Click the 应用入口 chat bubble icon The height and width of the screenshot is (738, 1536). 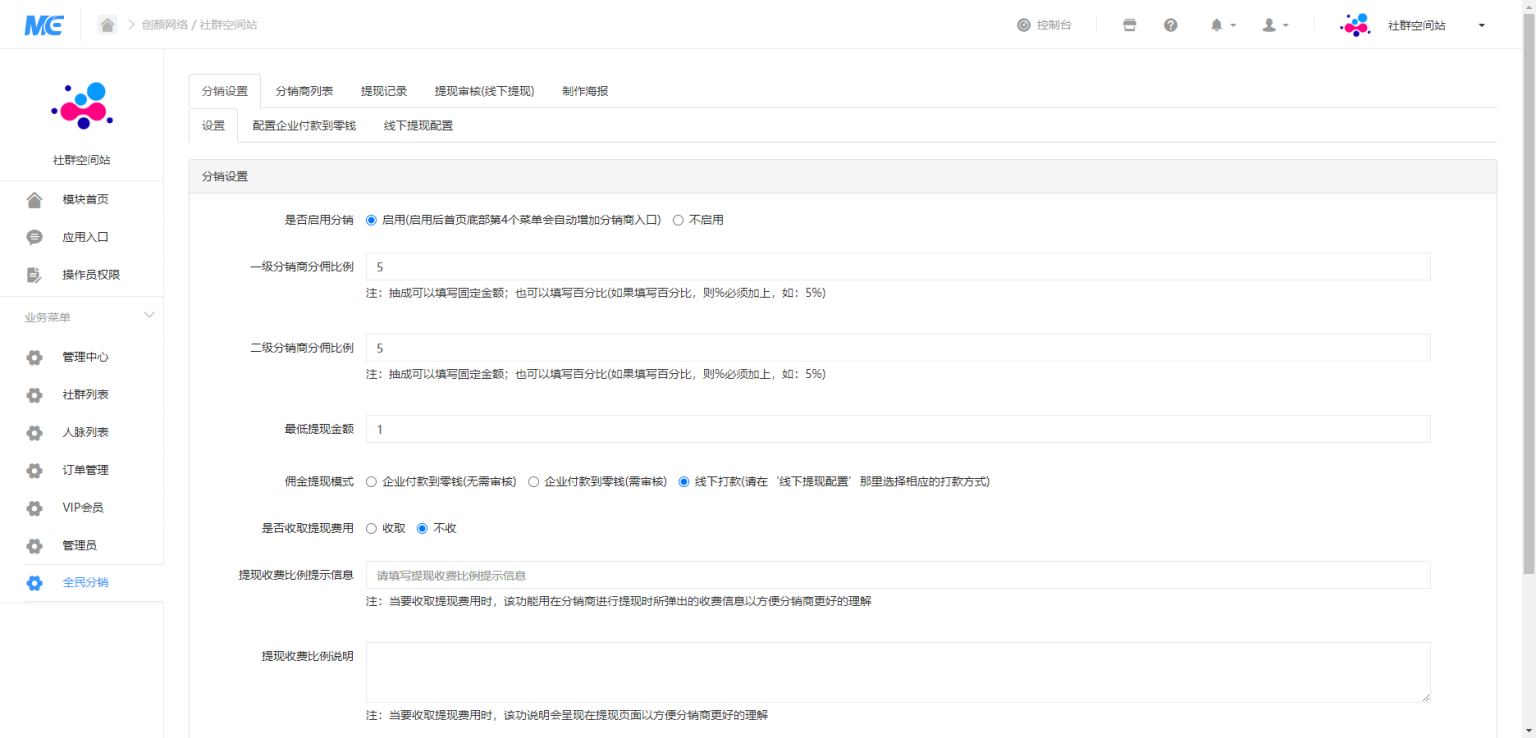point(34,238)
